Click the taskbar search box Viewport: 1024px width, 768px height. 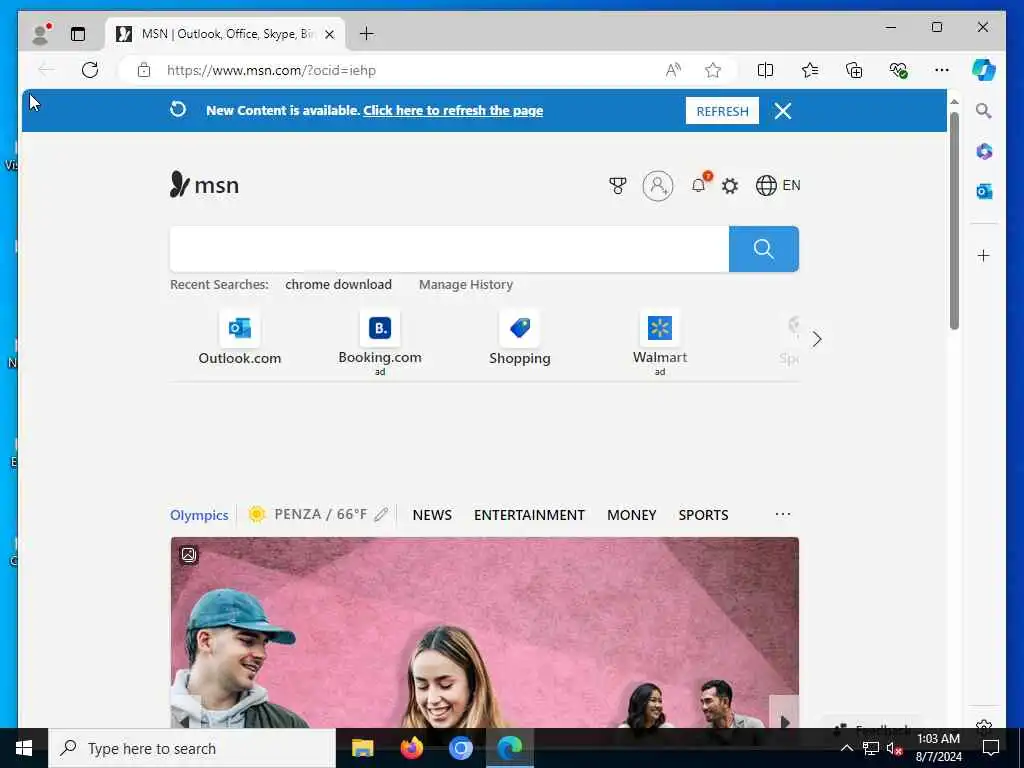[x=192, y=748]
